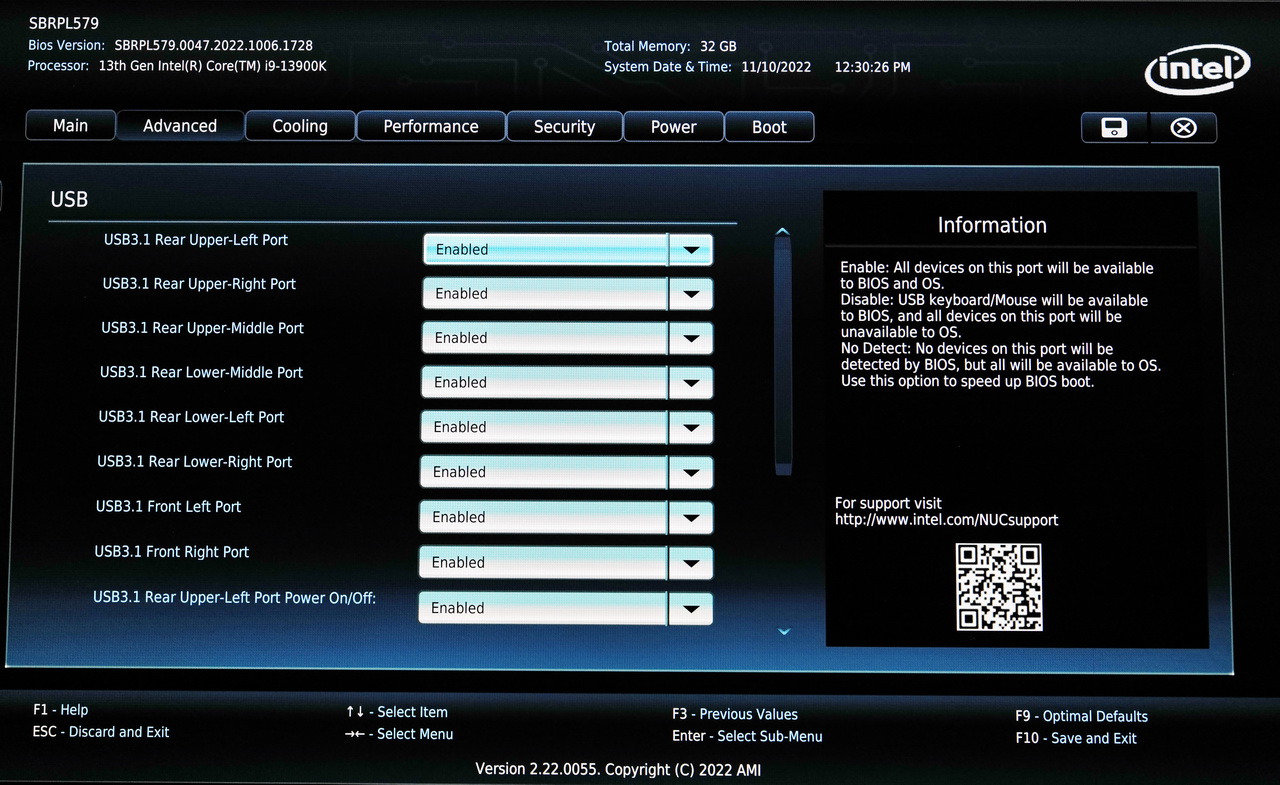Screen dimensions: 1280x785
Task: Go to the Performance tab
Action: point(431,127)
